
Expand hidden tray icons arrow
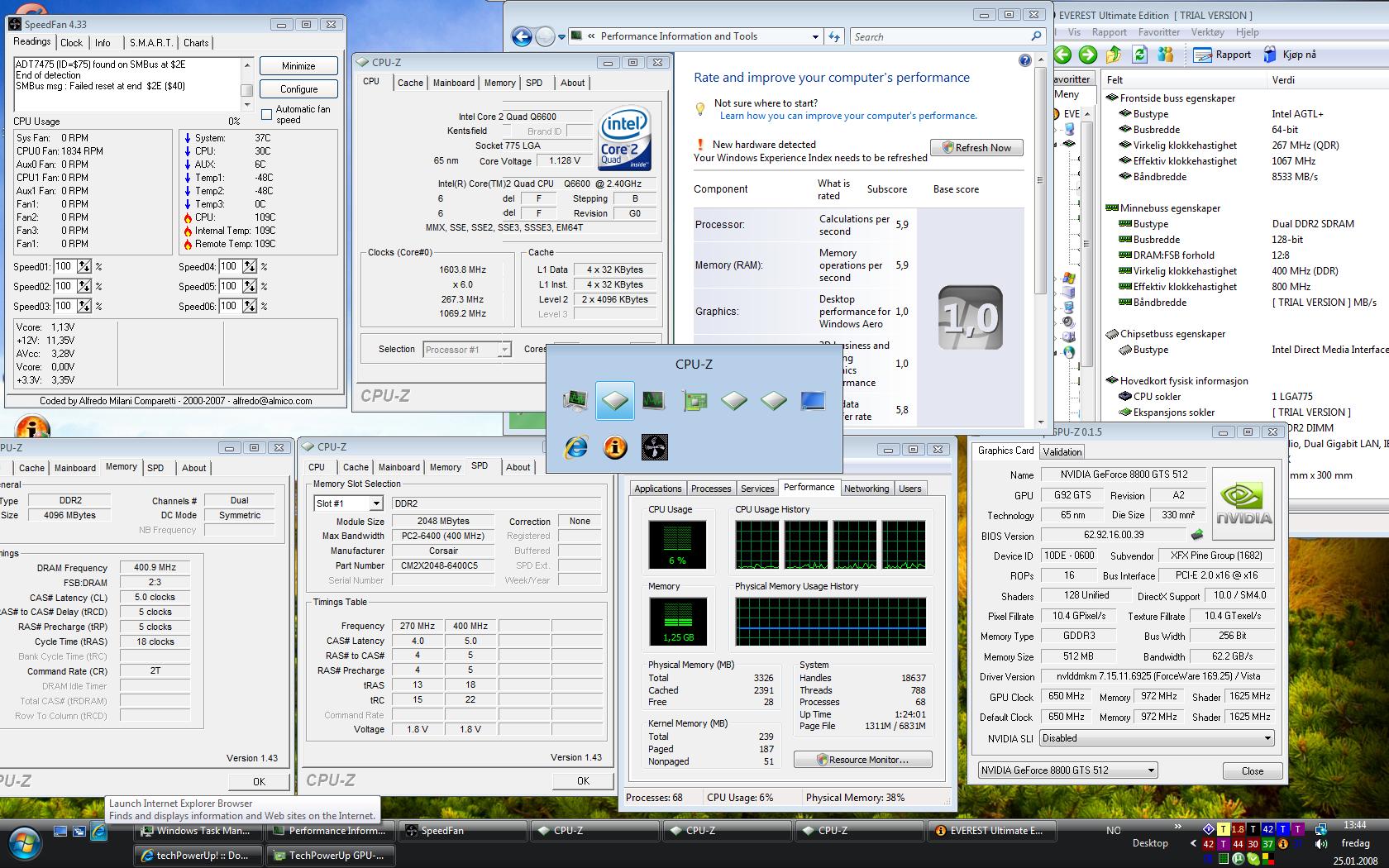[x=1193, y=844]
